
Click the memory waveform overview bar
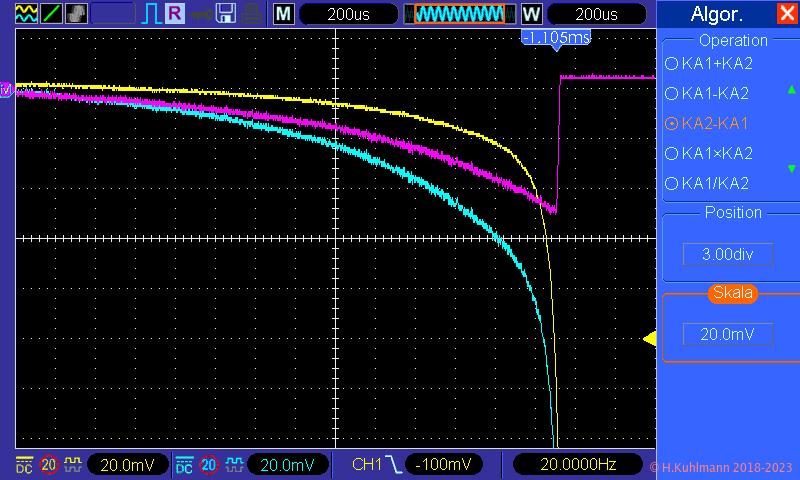461,14
